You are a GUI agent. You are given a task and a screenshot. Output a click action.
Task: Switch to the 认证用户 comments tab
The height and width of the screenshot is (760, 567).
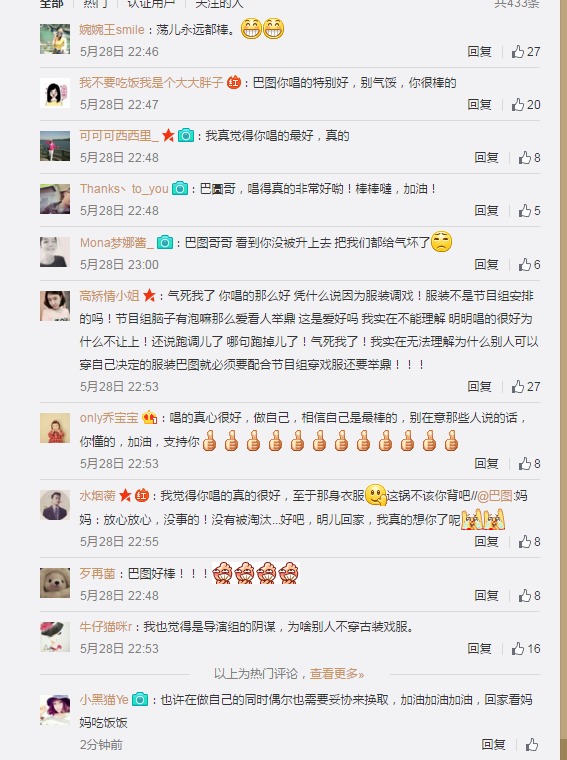pyautogui.click(x=151, y=4)
